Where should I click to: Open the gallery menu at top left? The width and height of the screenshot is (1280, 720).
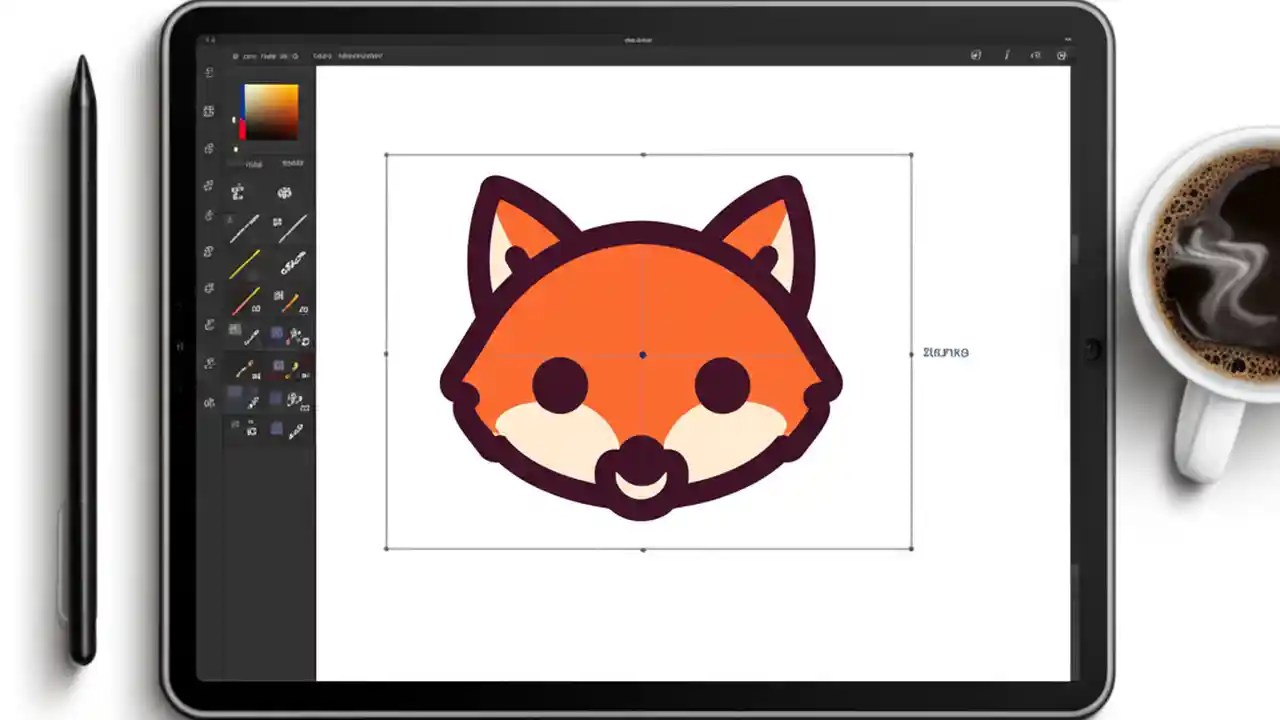[x=236, y=56]
